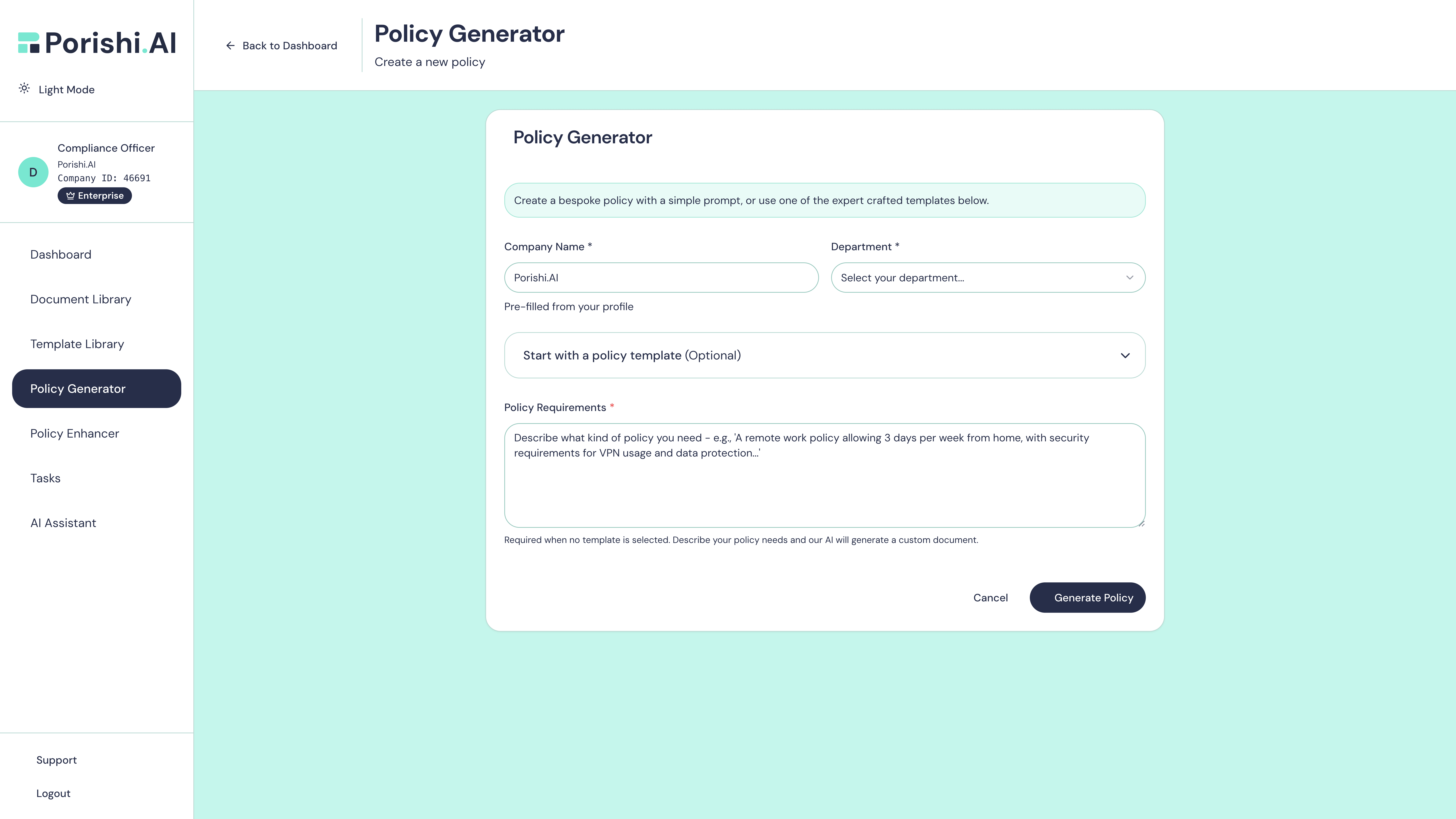Click Cancel to discard the policy
This screenshot has height=819, width=1456.
click(990, 597)
